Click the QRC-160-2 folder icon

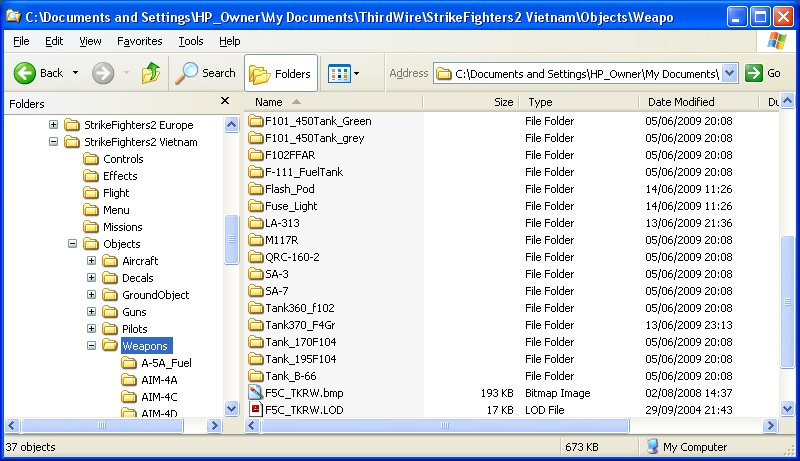[x=256, y=257]
